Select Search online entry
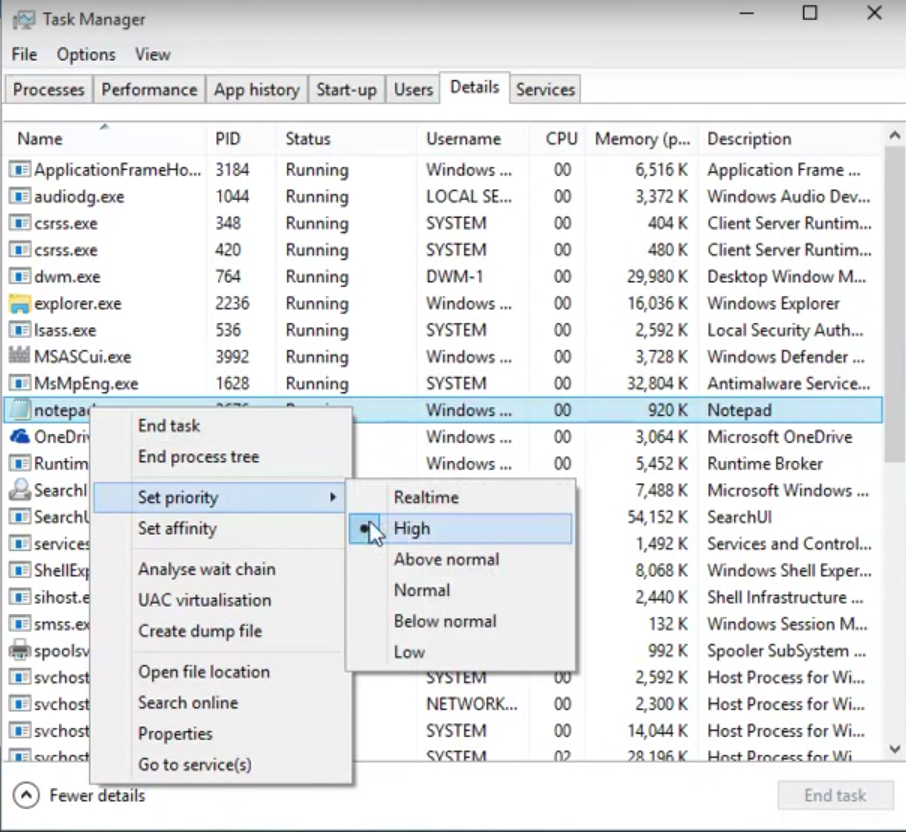 coord(221,703)
